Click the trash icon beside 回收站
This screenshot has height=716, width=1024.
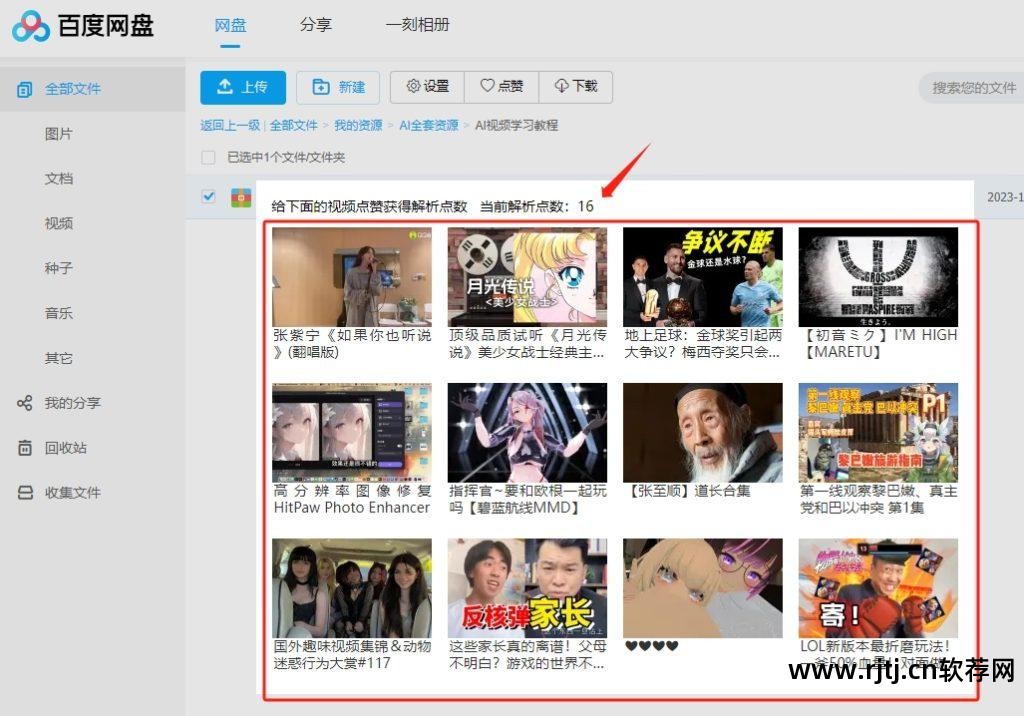25,448
